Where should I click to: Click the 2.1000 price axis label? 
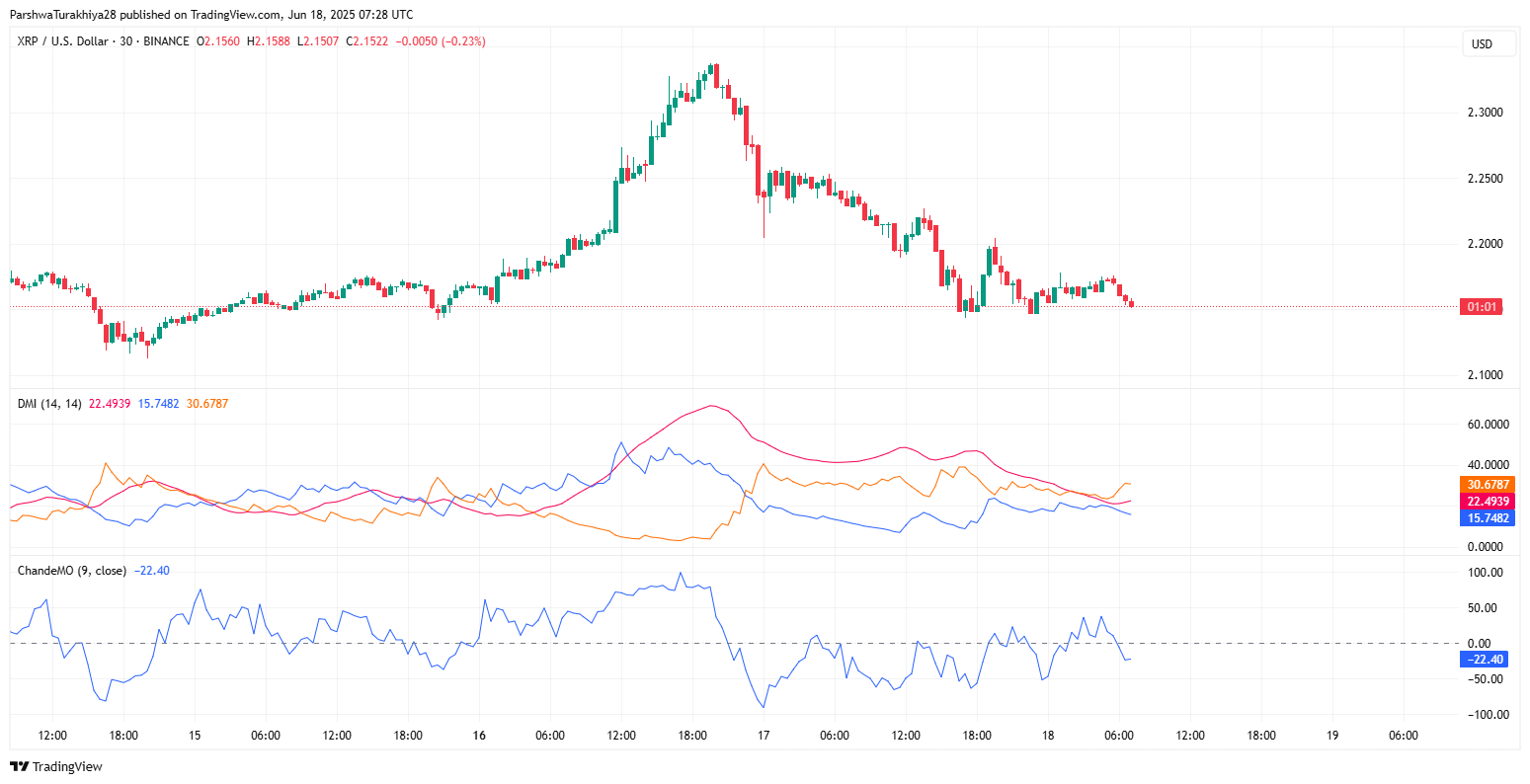click(1485, 375)
